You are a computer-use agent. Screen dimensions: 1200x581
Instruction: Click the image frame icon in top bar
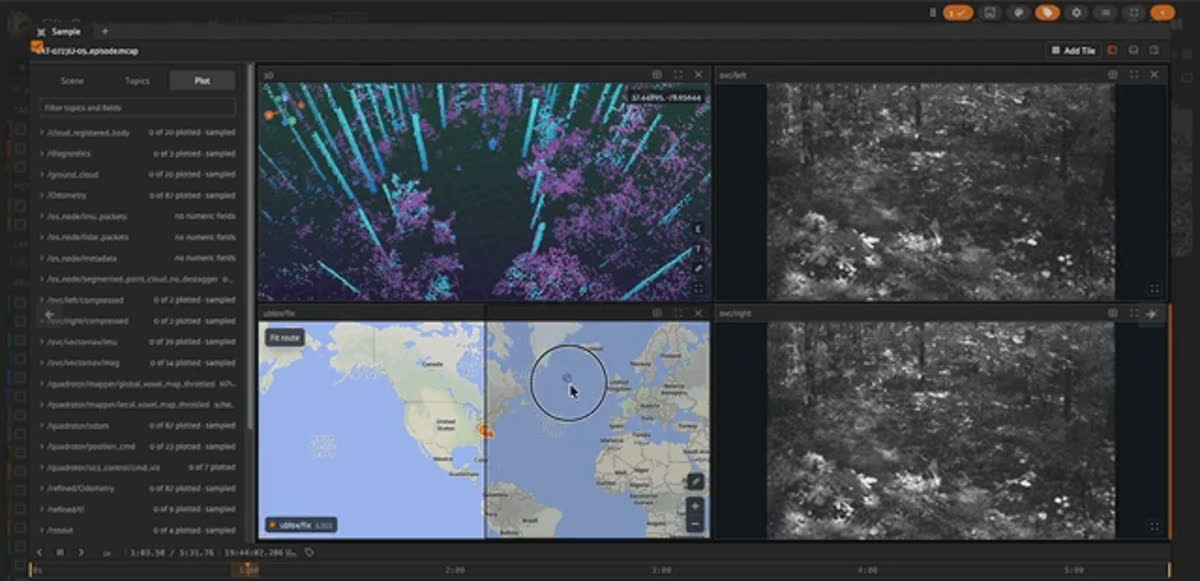(989, 13)
